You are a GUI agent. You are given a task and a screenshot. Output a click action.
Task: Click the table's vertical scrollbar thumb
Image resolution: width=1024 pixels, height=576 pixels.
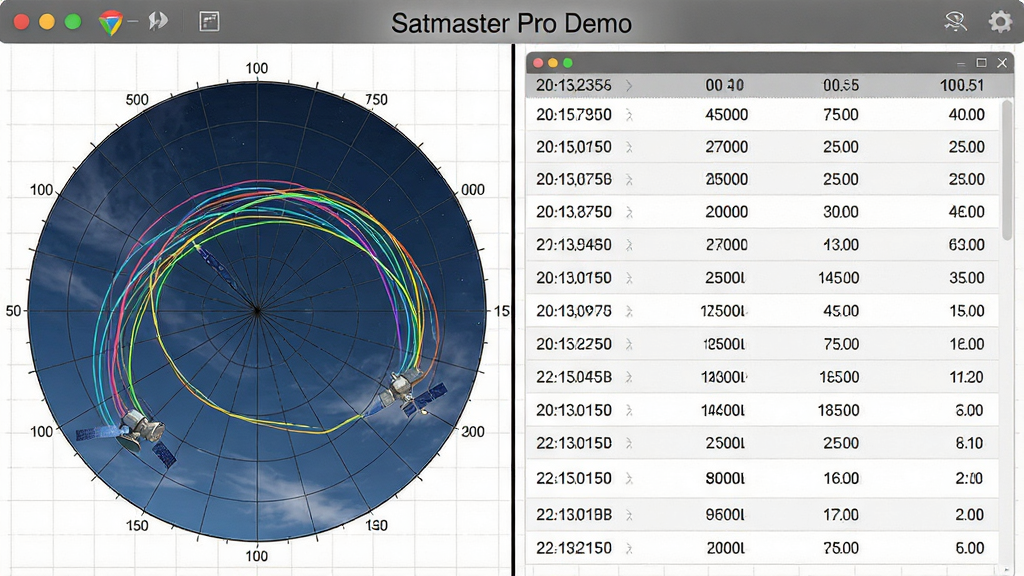[x=1007, y=170]
